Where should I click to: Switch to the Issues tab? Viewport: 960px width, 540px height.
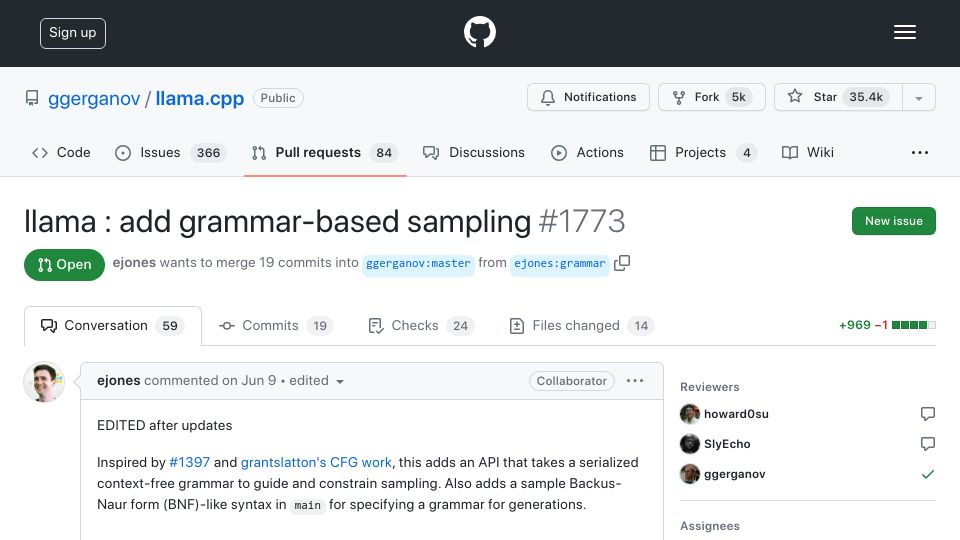click(x=170, y=152)
